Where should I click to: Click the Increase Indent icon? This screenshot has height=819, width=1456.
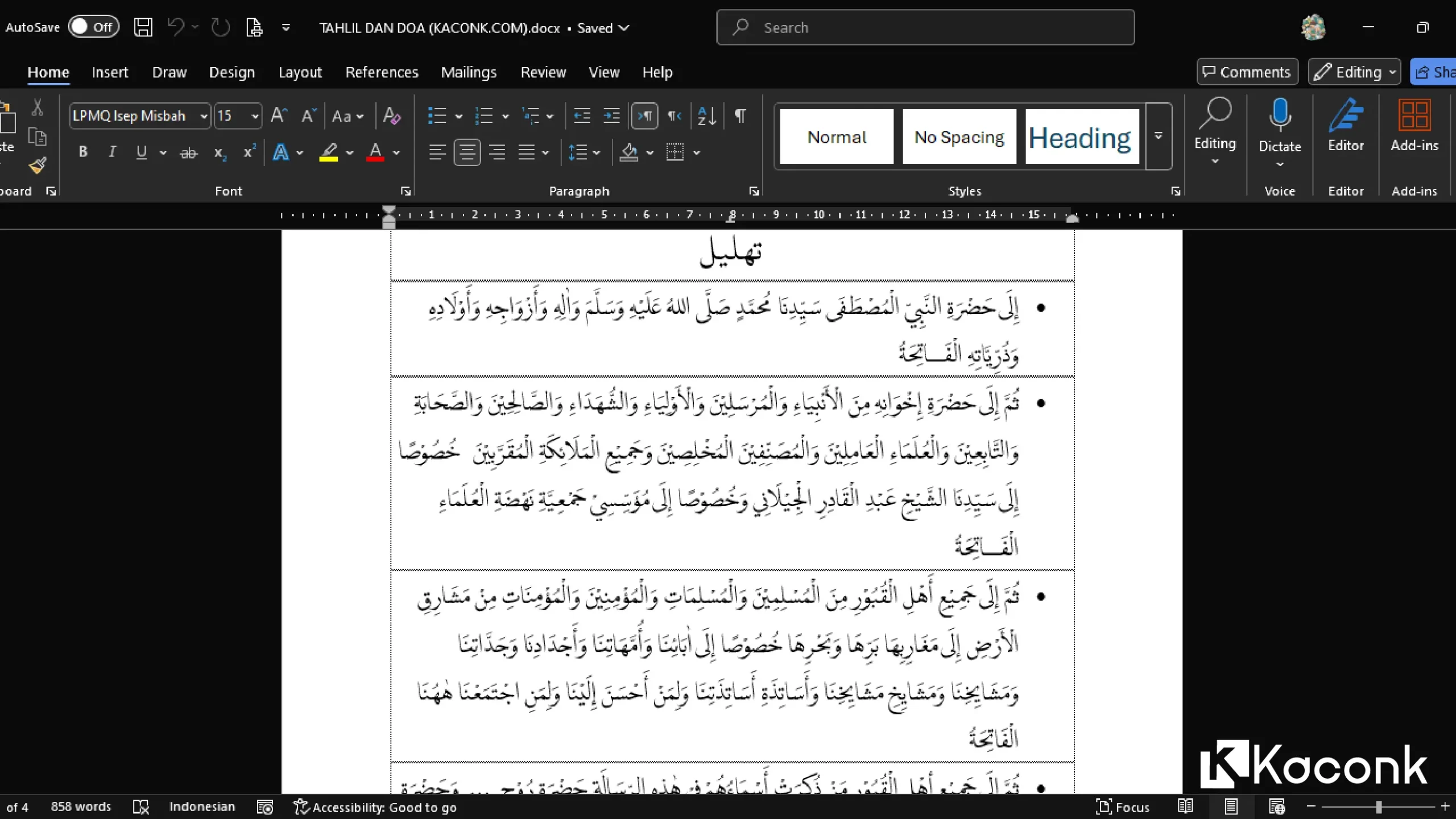(611, 116)
